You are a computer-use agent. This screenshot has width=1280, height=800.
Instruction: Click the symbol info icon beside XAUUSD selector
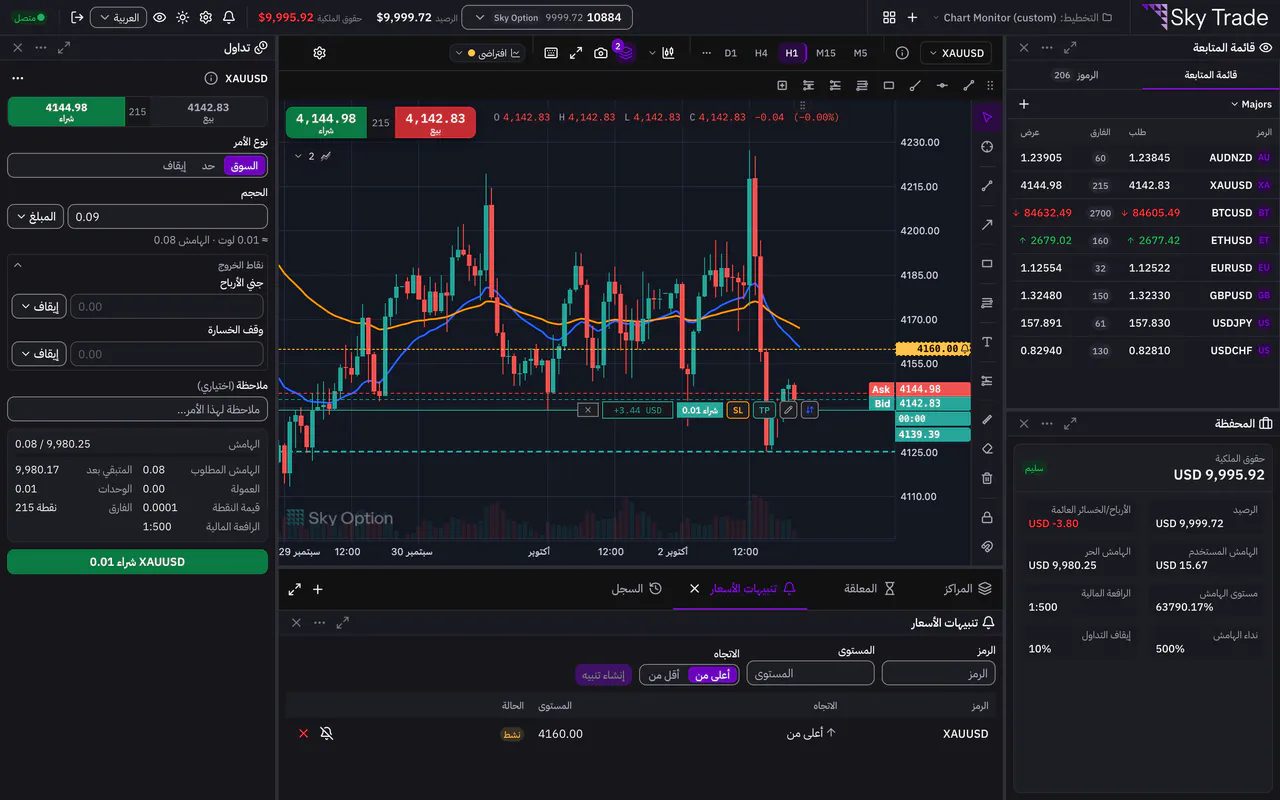click(902, 53)
